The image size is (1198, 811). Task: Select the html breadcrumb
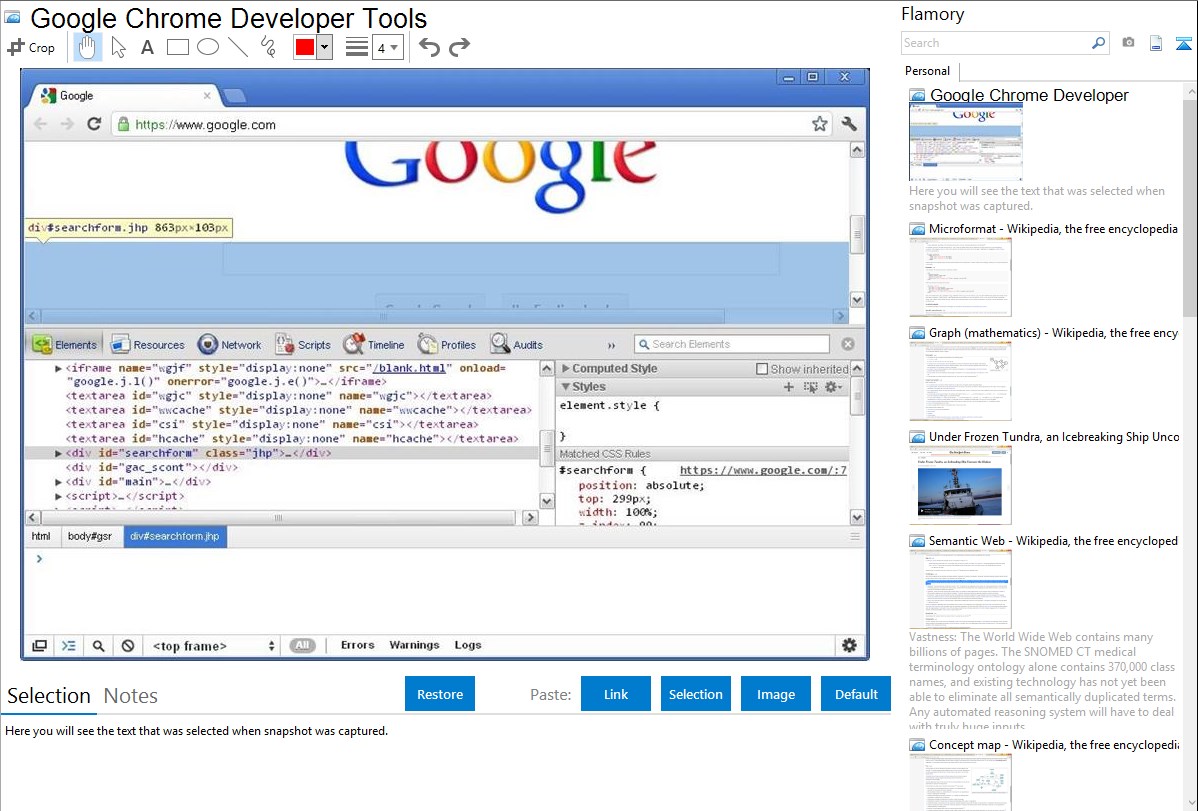[41, 537]
